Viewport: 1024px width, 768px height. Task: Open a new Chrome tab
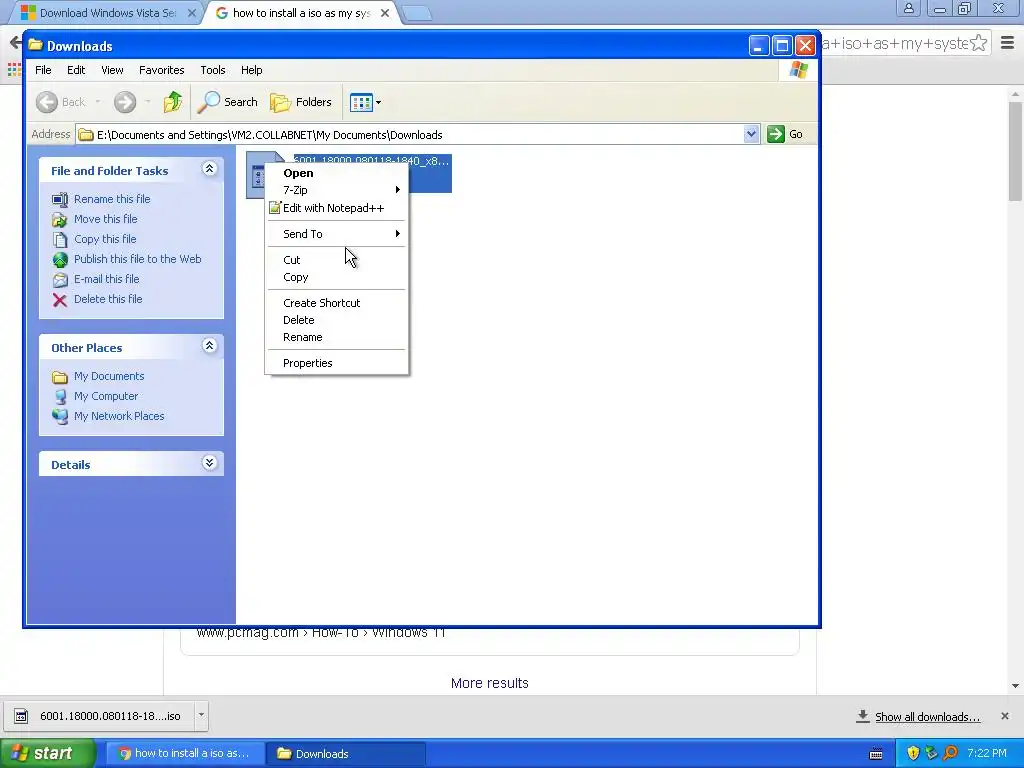pyautogui.click(x=416, y=13)
